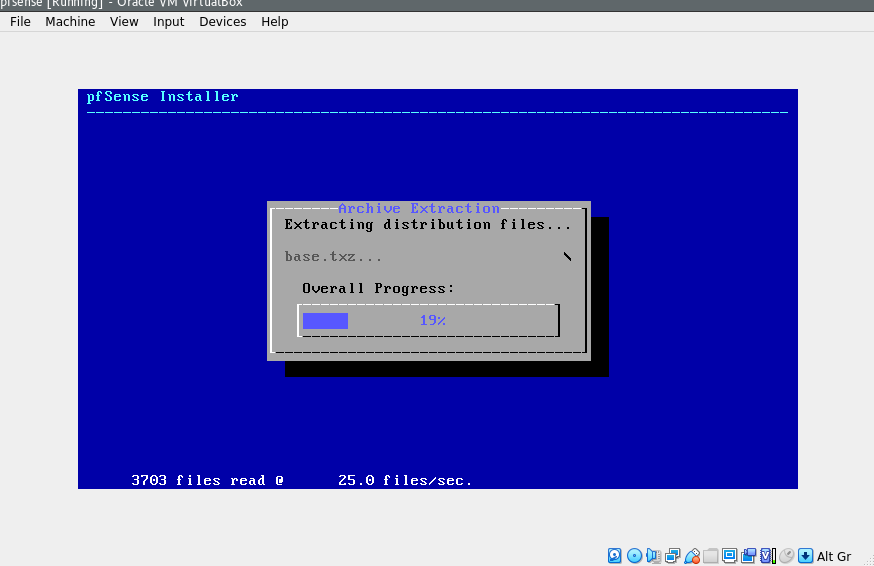
Task: Click the recording status icon
Action: point(748,556)
